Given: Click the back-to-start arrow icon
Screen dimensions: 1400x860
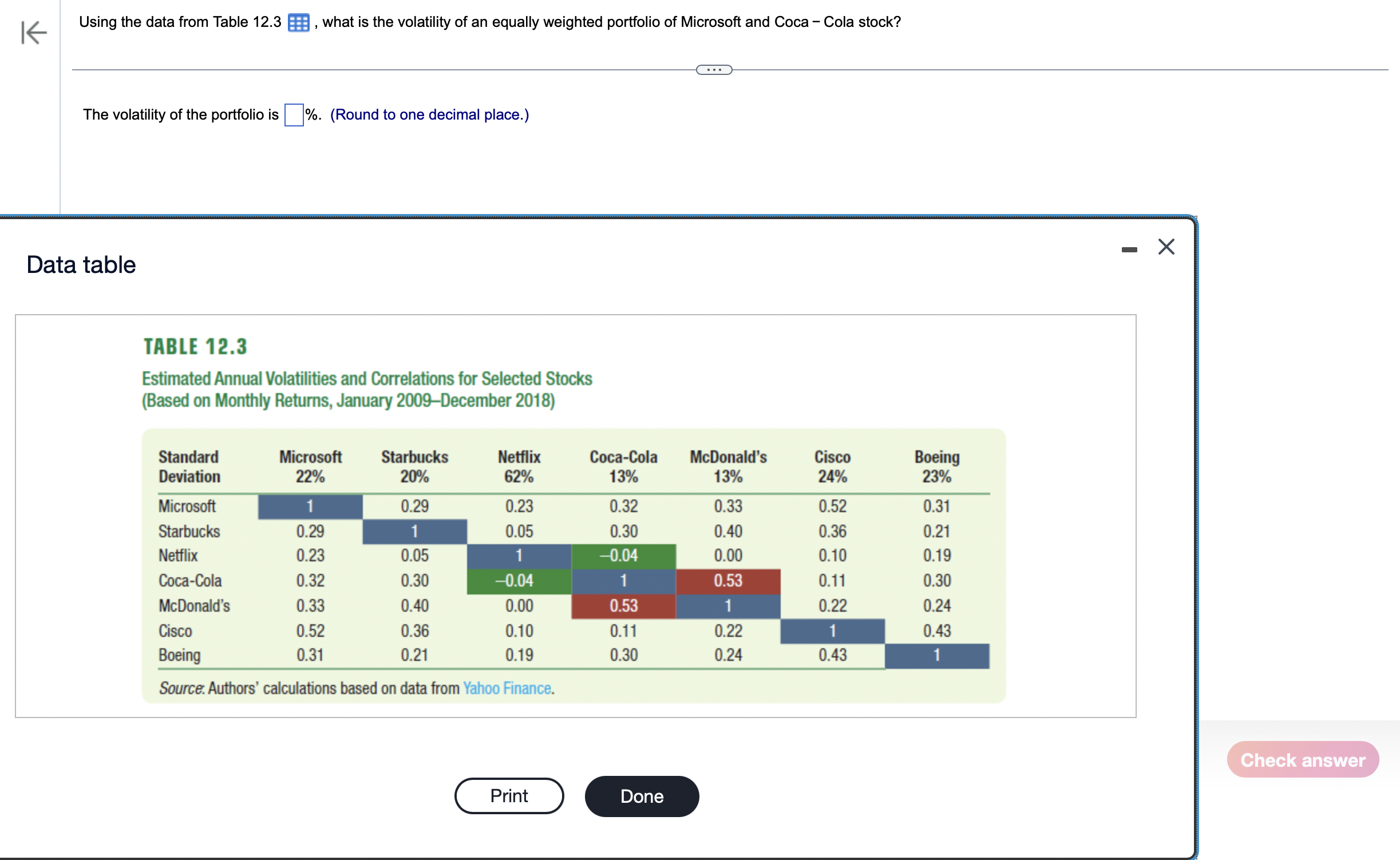Looking at the screenshot, I should [33, 32].
